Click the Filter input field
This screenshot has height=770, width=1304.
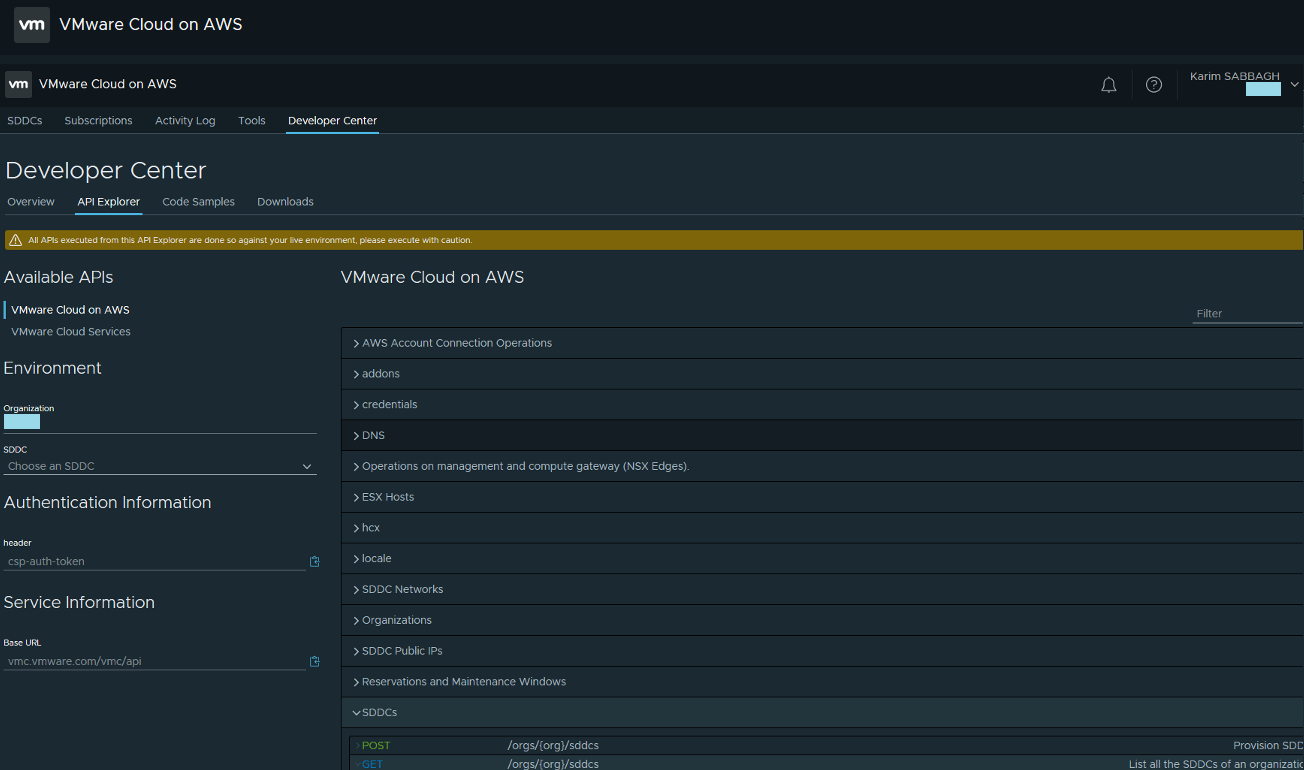pos(1247,314)
